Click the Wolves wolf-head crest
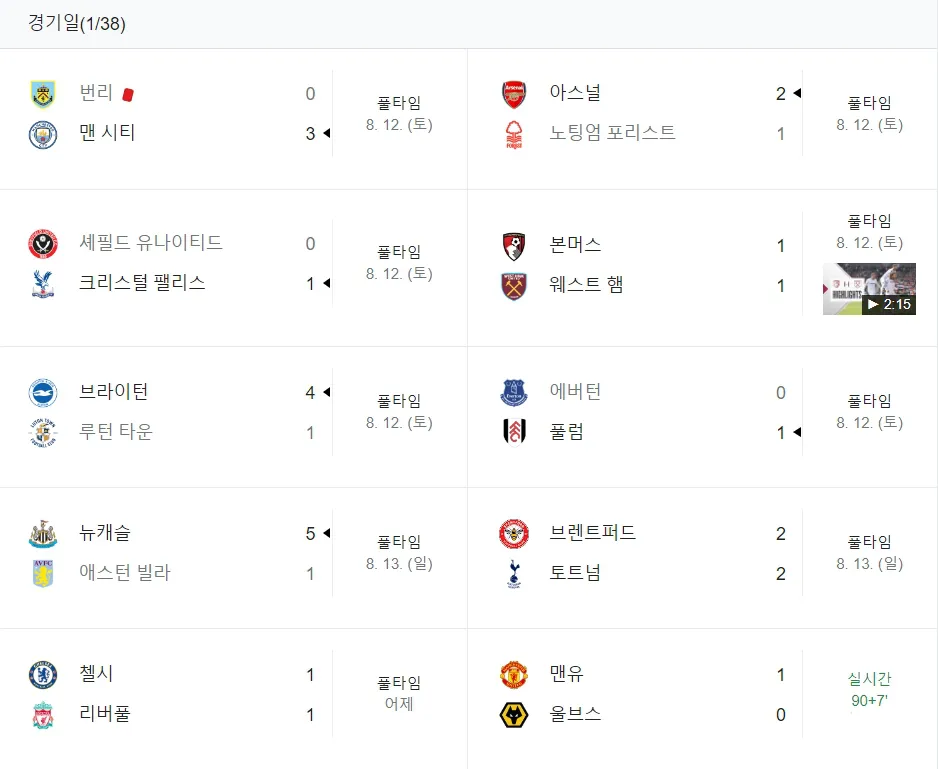Image resolution: width=938 pixels, height=769 pixels. point(514,715)
